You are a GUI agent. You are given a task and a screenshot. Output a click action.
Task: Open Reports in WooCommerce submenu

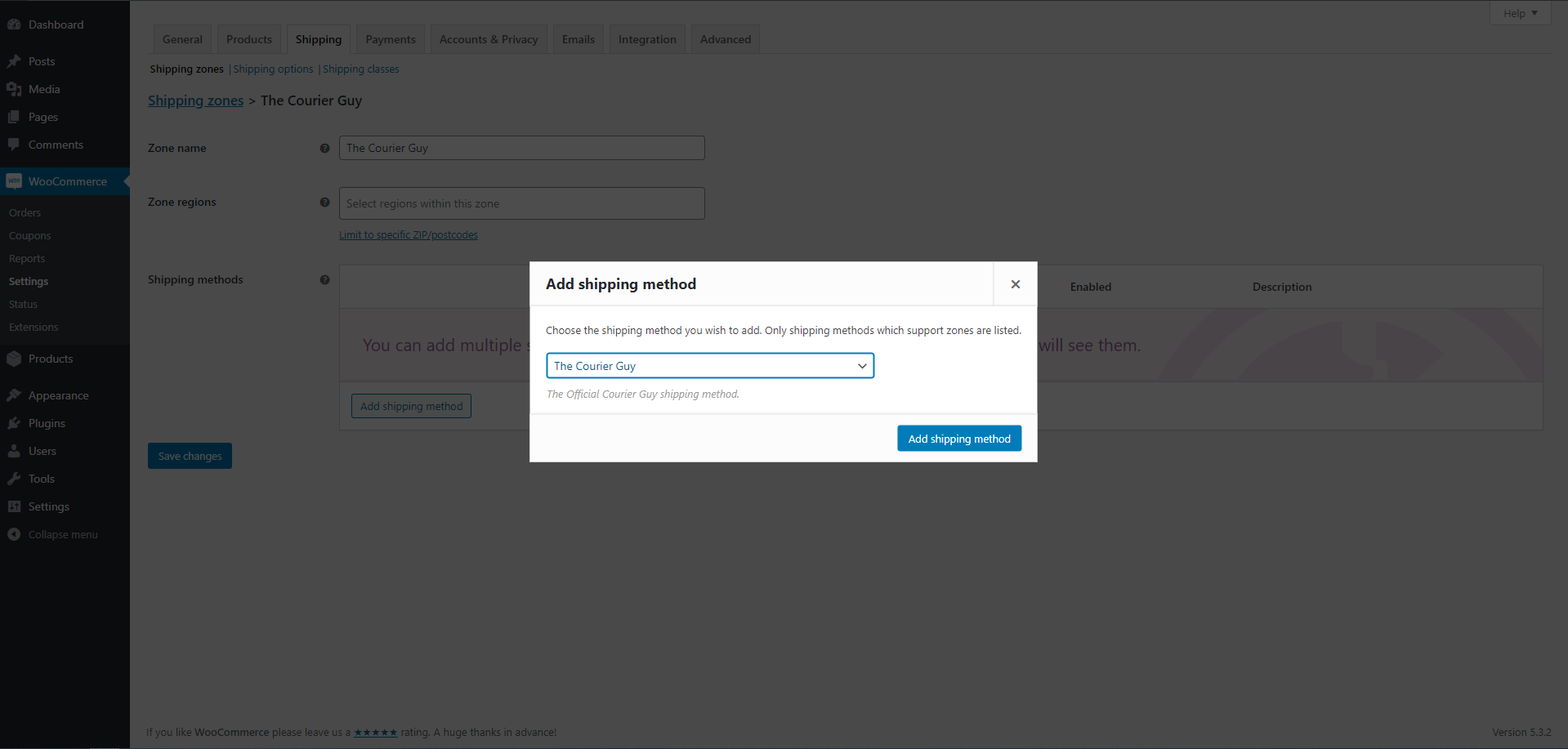click(27, 258)
